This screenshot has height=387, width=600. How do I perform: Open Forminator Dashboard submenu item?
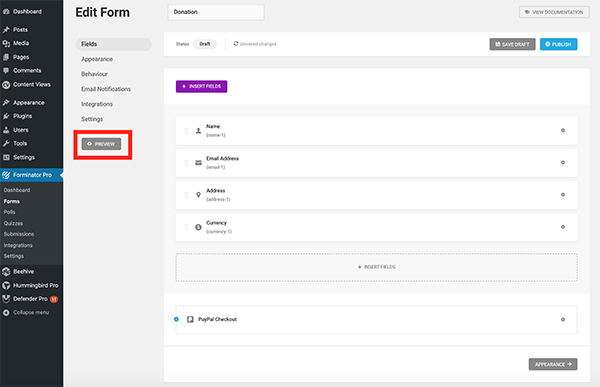click(x=17, y=190)
